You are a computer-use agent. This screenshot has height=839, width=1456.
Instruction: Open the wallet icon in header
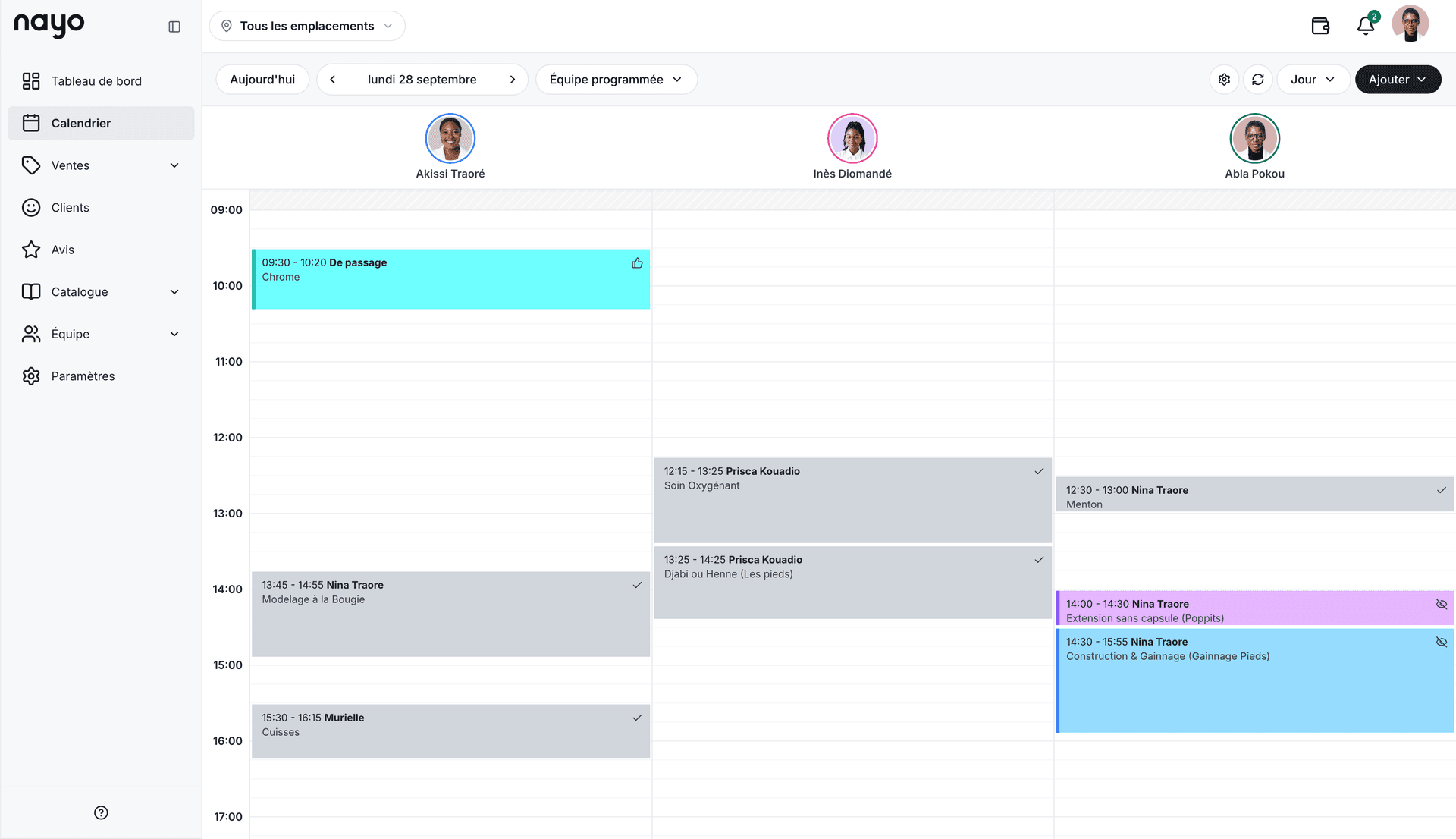[x=1320, y=26]
